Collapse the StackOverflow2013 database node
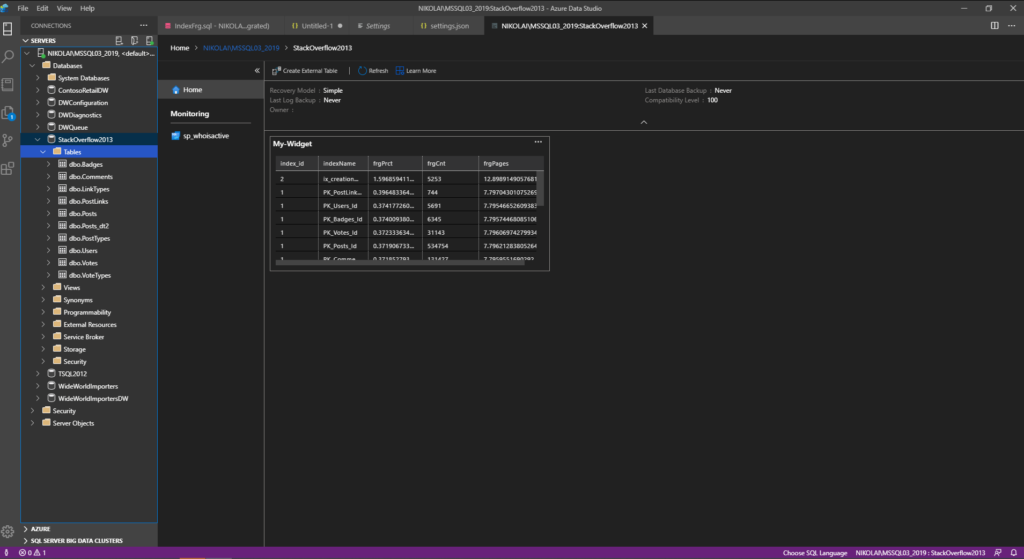The image size is (1024, 559). click(38, 139)
